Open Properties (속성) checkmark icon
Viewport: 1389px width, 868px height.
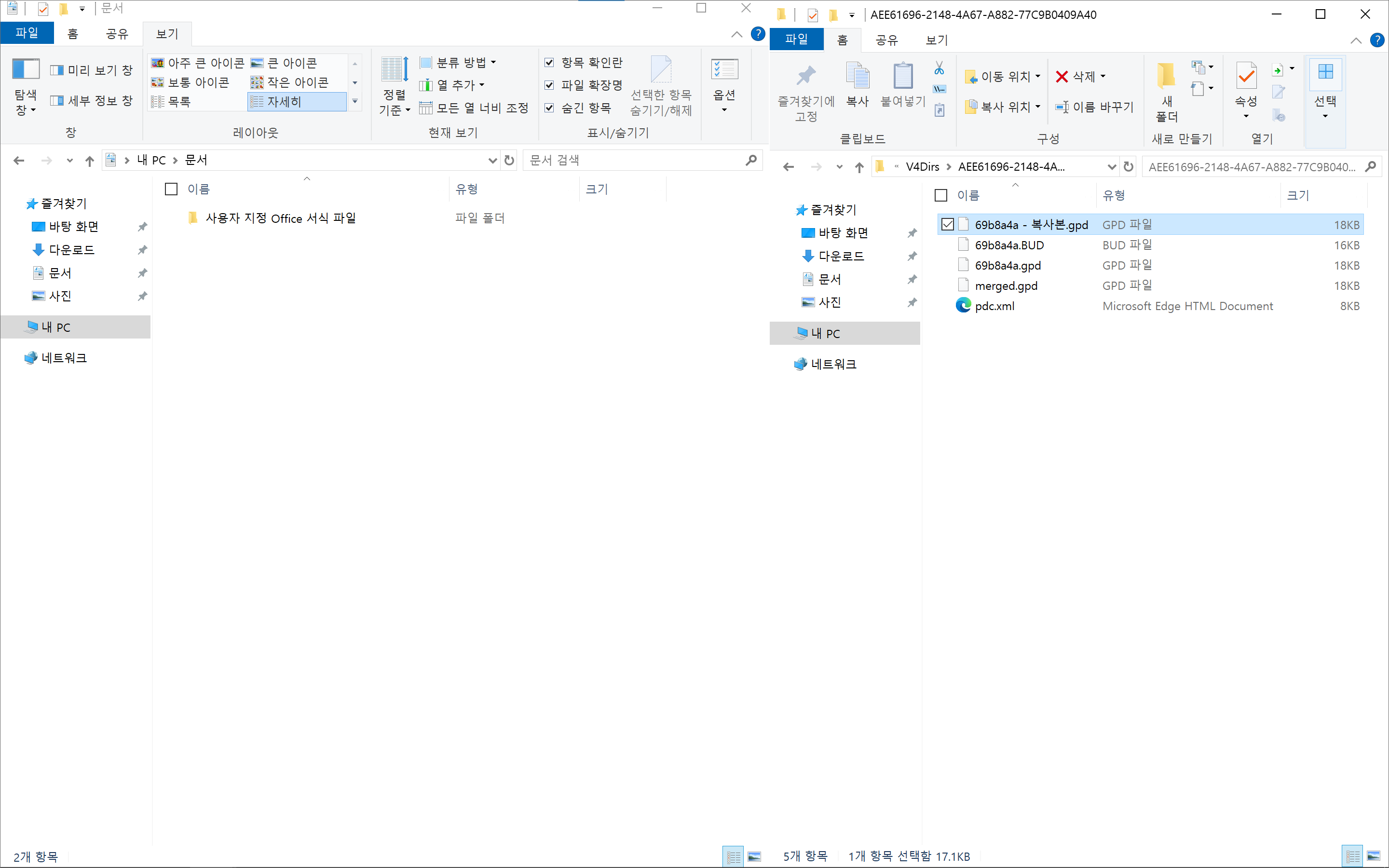(x=1246, y=76)
